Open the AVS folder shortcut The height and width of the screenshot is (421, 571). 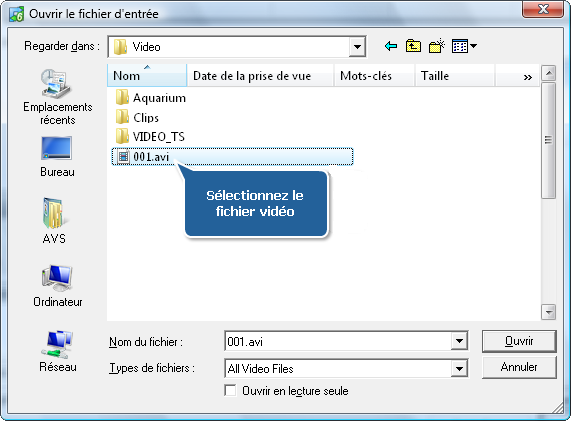coord(54,220)
